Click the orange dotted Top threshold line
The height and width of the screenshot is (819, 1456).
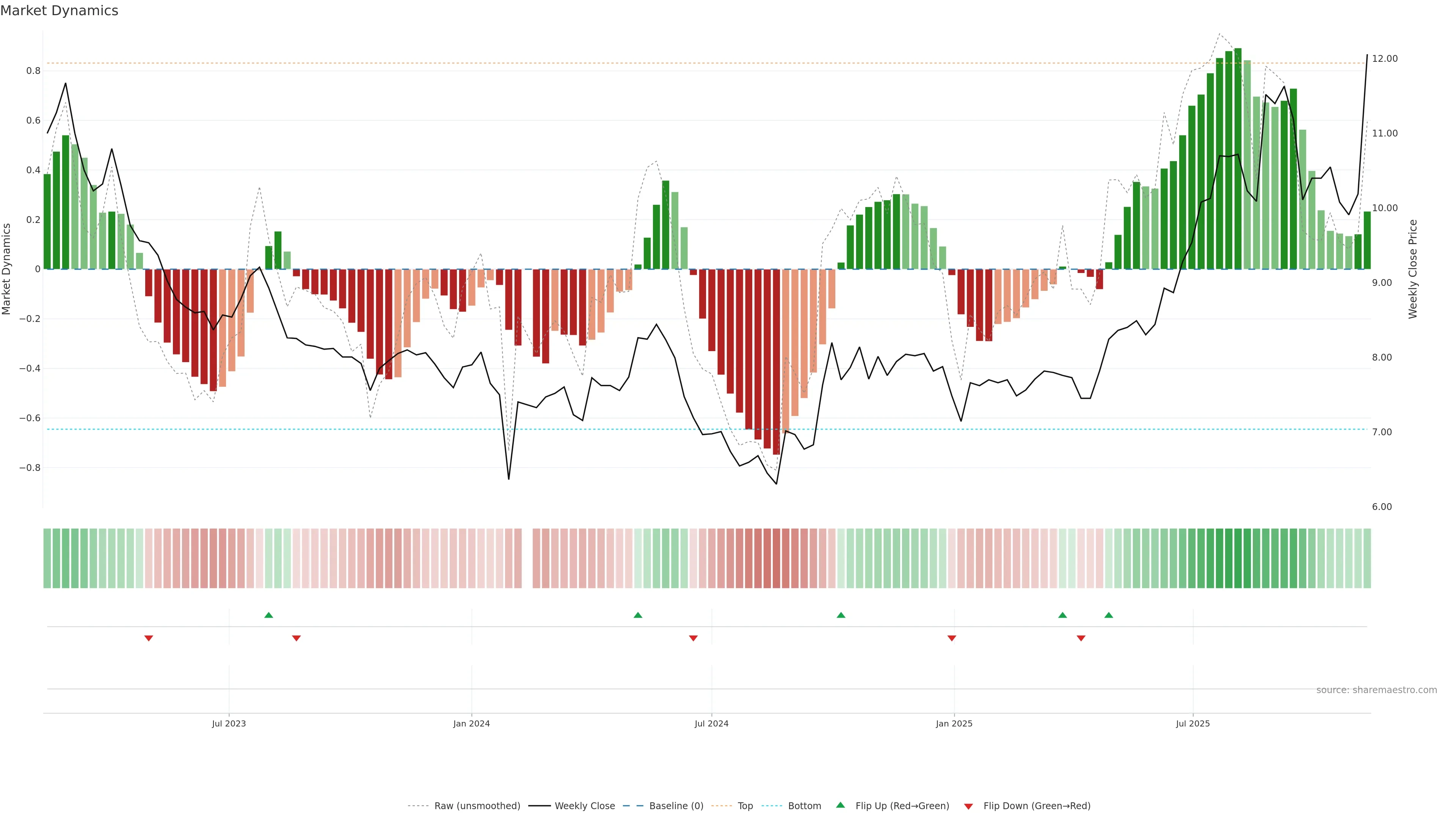pyautogui.click(x=565, y=63)
